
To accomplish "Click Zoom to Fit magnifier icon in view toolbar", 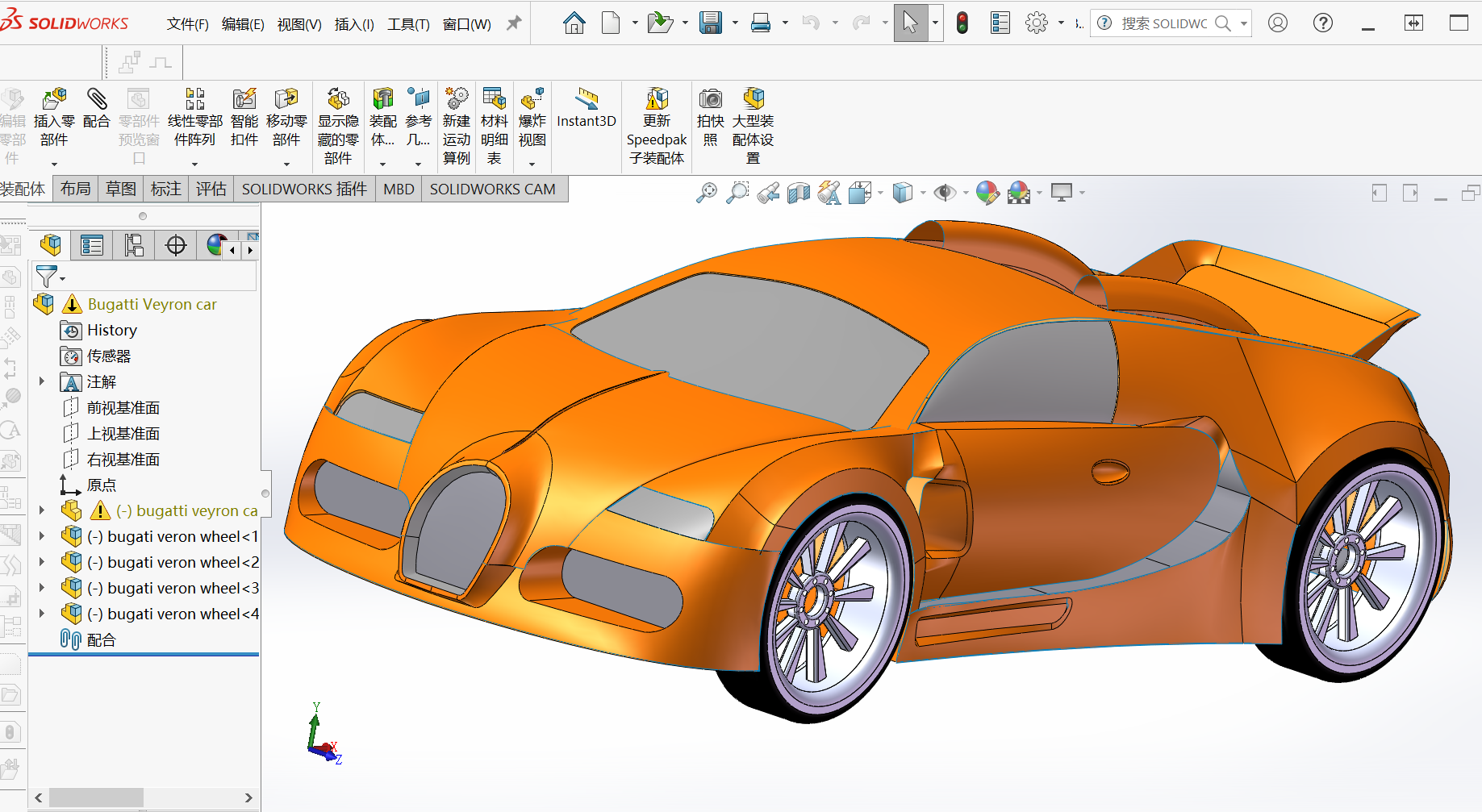I will point(707,193).
